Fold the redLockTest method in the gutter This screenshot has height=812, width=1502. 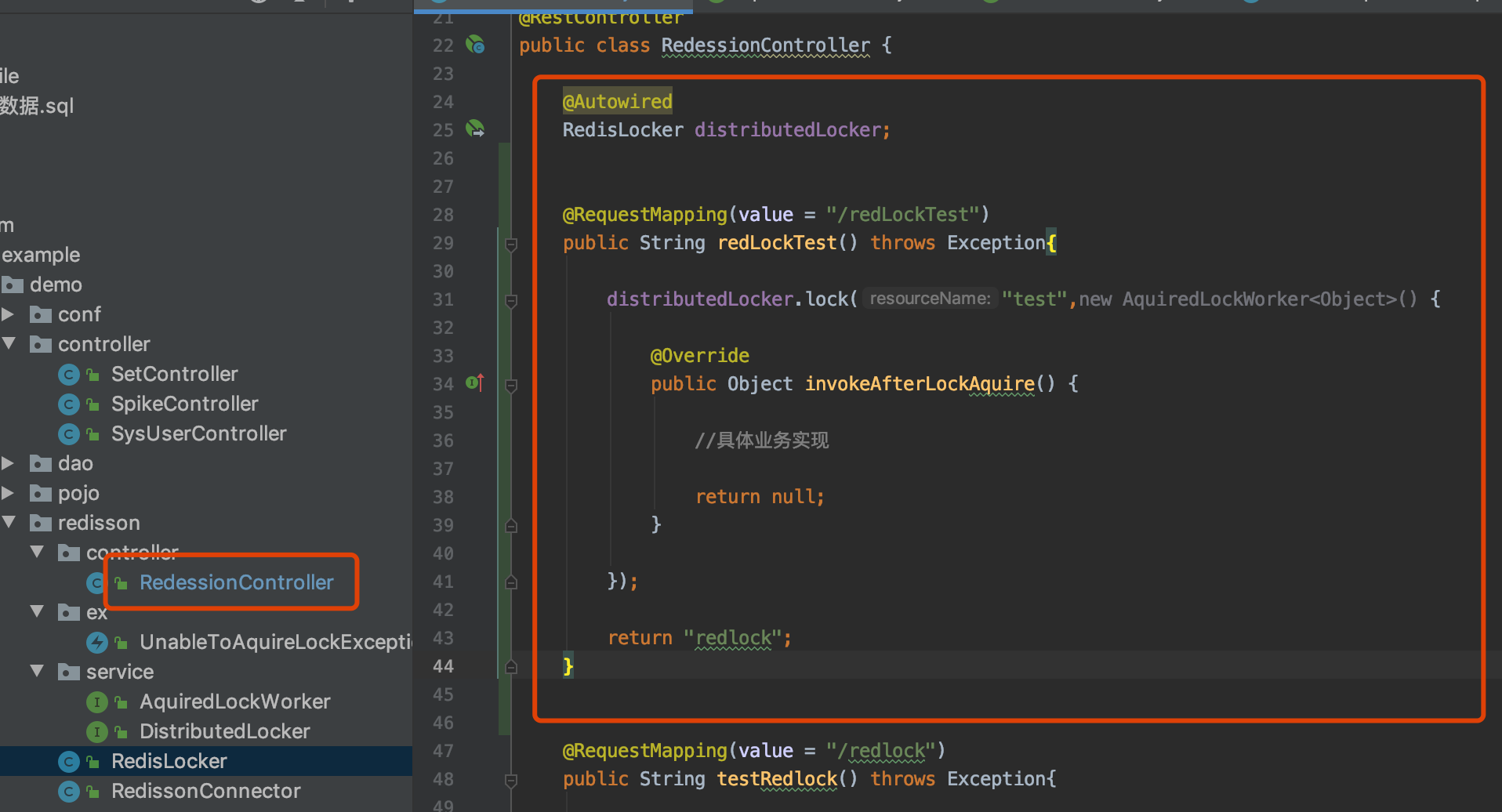pyautogui.click(x=511, y=245)
